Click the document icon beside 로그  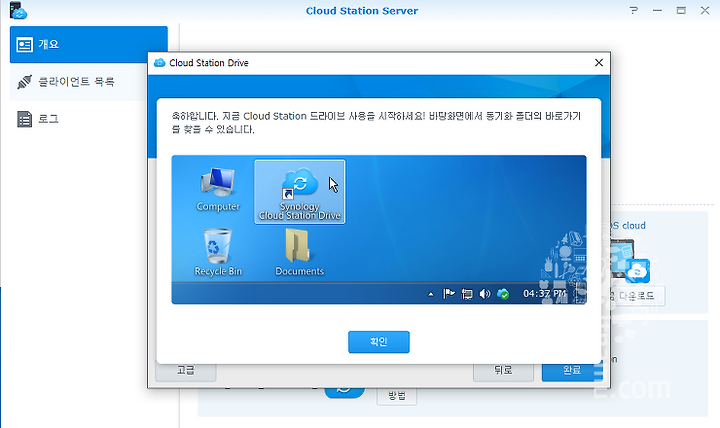click(x=24, y=119)
